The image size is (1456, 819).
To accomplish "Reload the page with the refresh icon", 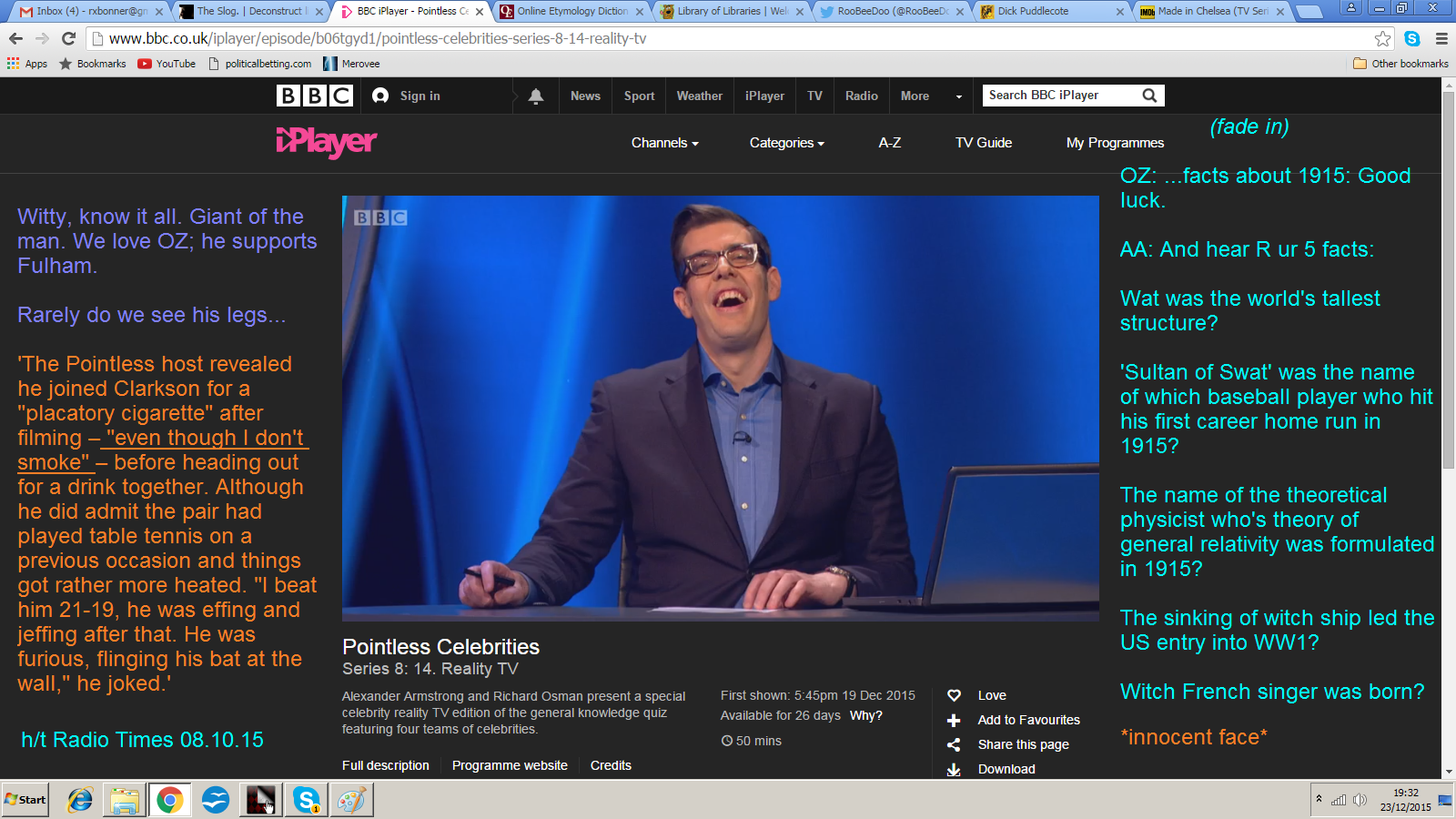I will coord(68,38).
